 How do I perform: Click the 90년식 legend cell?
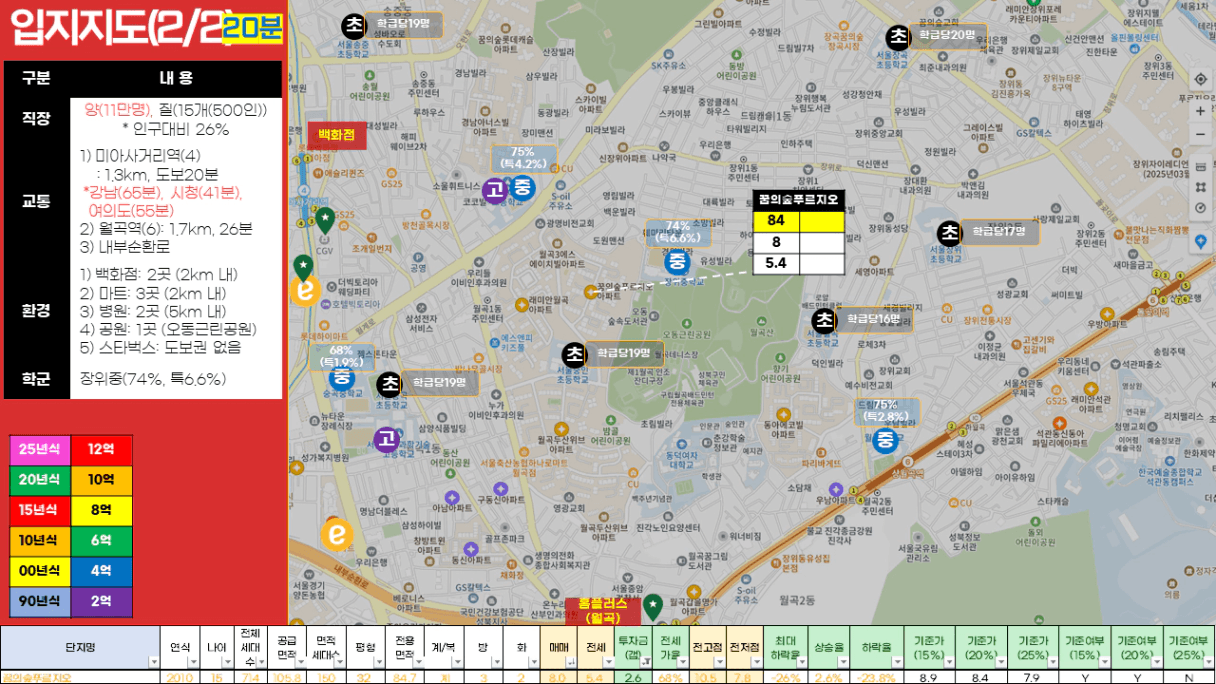[40, 602]
